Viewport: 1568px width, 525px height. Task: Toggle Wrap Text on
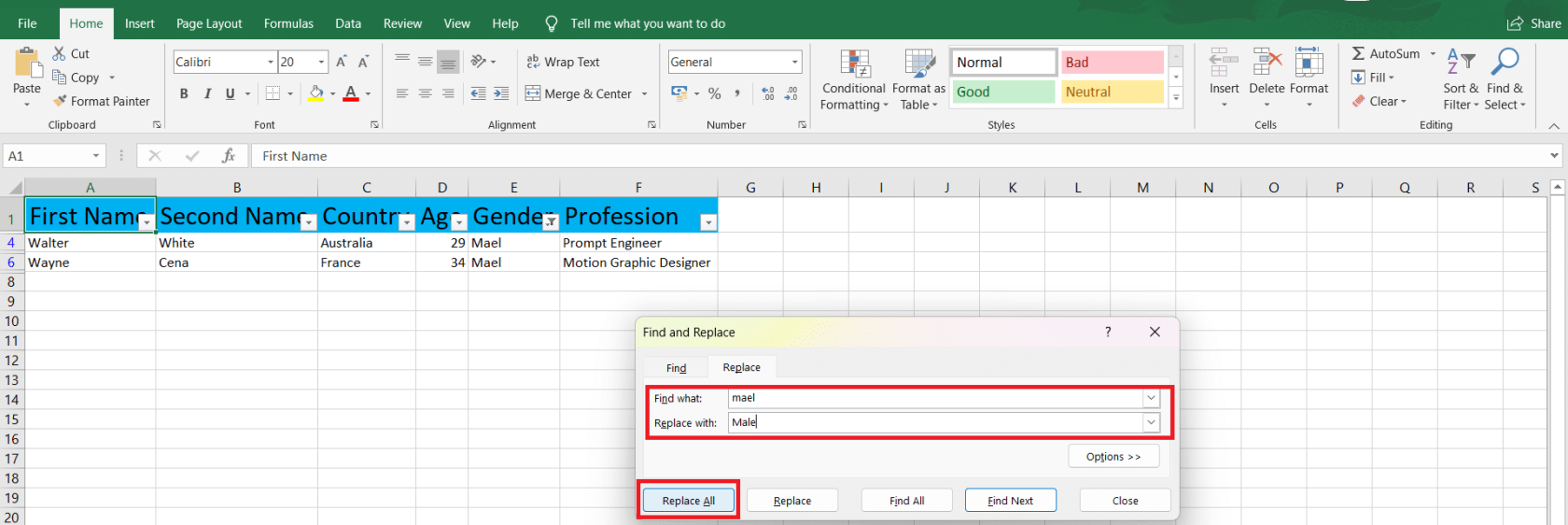563,62
